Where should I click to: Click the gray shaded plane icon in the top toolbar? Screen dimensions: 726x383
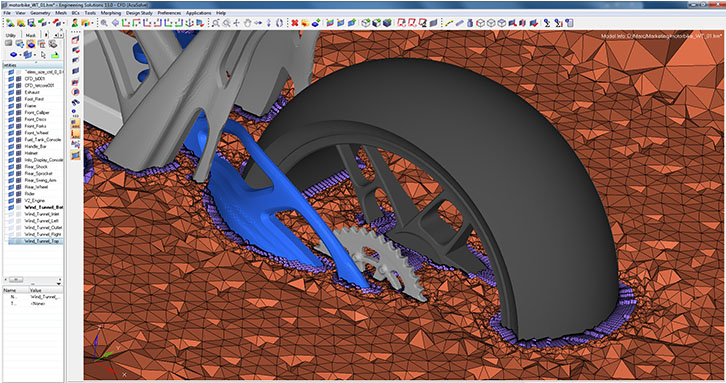click(x=433, y=23)
